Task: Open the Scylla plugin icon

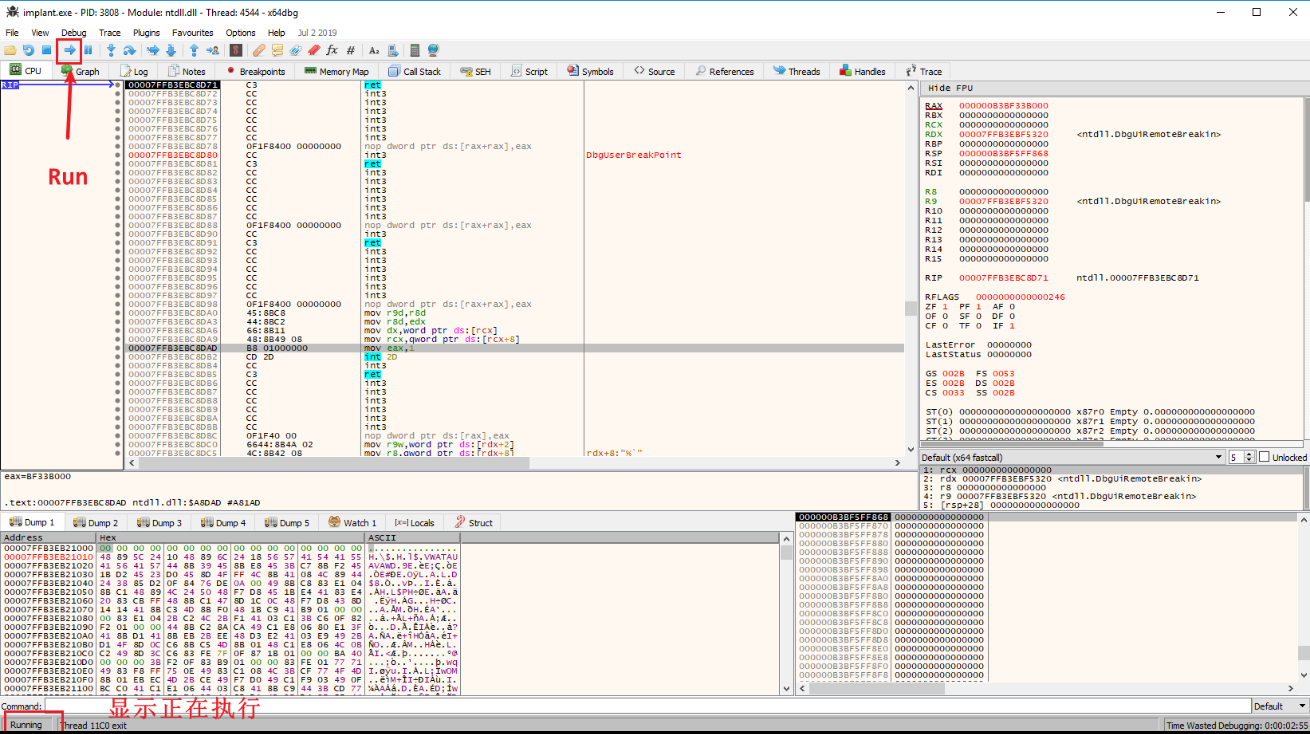Action: (236, 50)
